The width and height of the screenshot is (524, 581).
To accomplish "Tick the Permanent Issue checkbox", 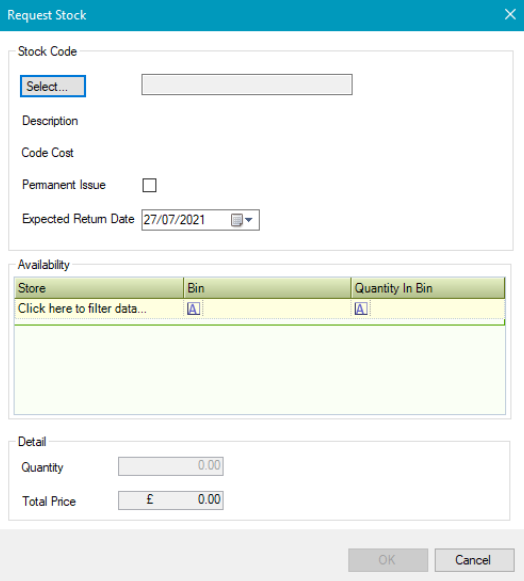I will tap(149, 185).
